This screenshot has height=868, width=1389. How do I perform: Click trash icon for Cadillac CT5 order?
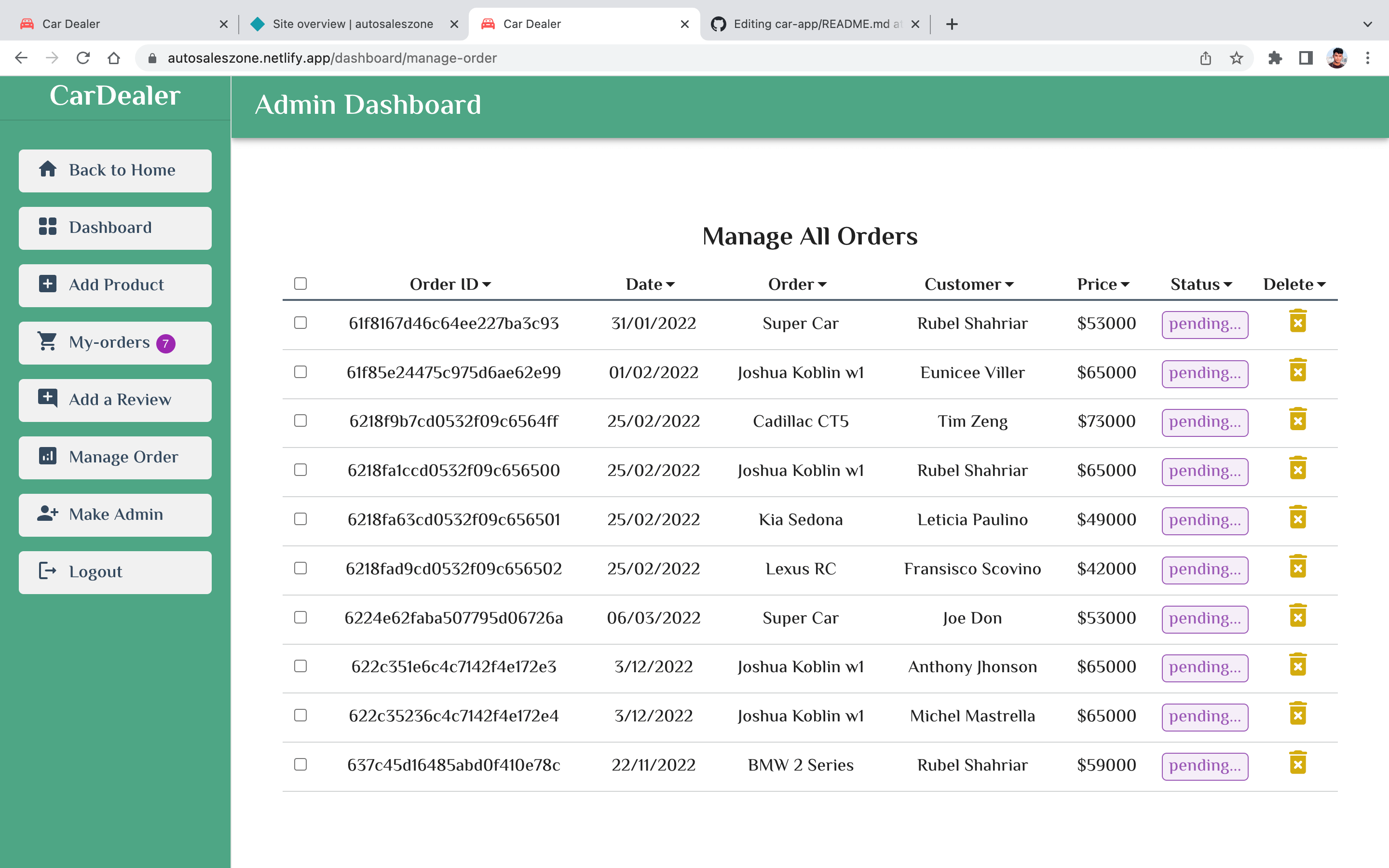tap(1298, 419)
